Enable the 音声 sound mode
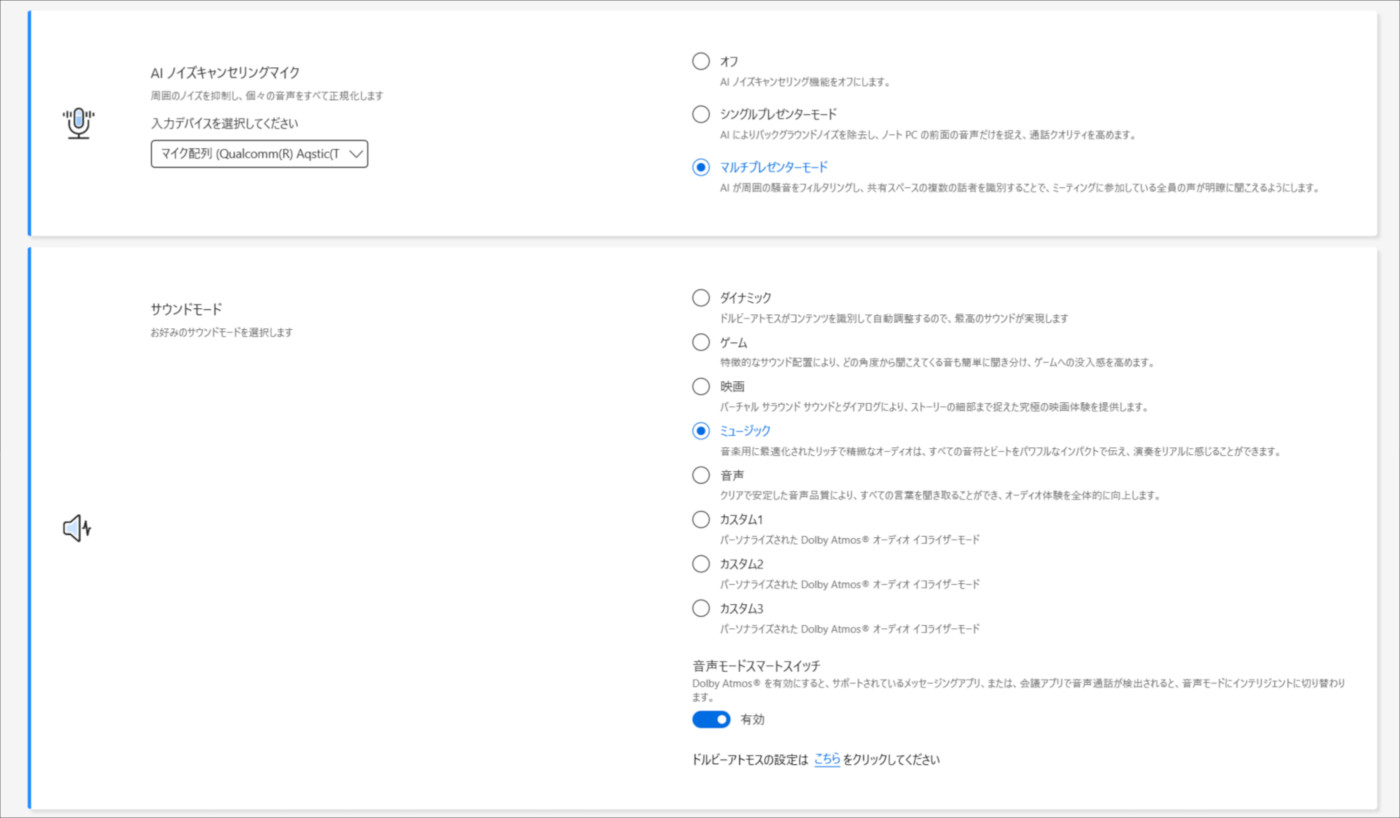This screenshot has height=818, width=1400. [701, 475]
